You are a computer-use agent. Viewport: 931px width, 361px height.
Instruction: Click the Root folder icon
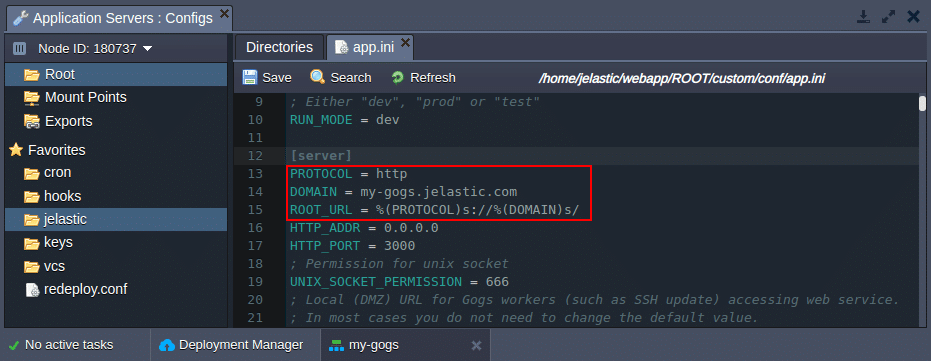coord(31,75)
